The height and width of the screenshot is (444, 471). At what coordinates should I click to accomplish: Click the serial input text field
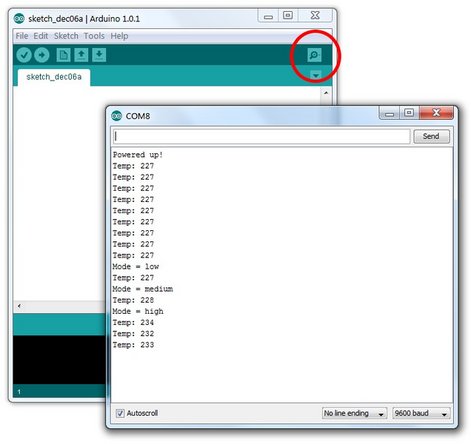point(262,136)
